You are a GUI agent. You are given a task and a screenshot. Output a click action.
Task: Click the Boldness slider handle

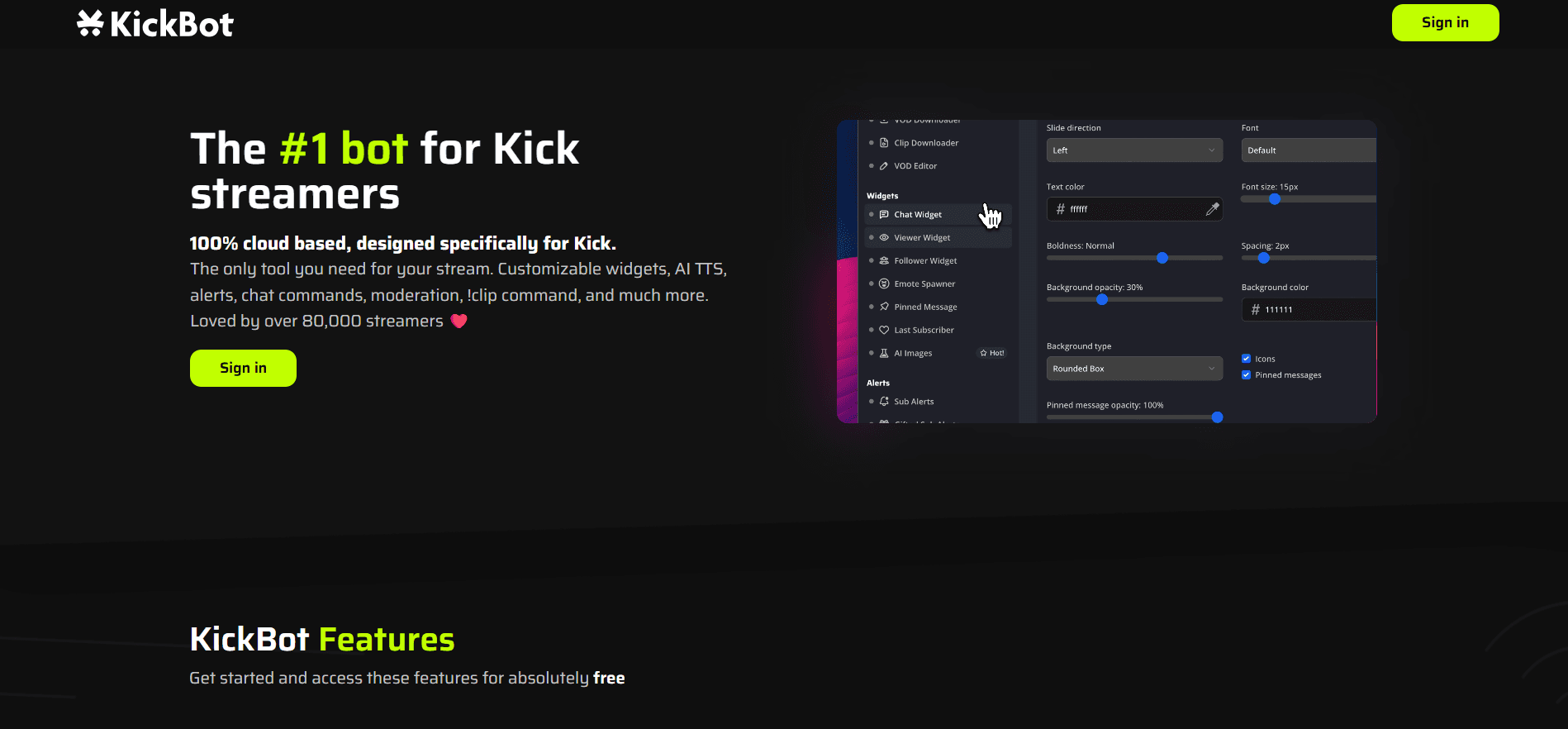click(x=1162, y=258)
